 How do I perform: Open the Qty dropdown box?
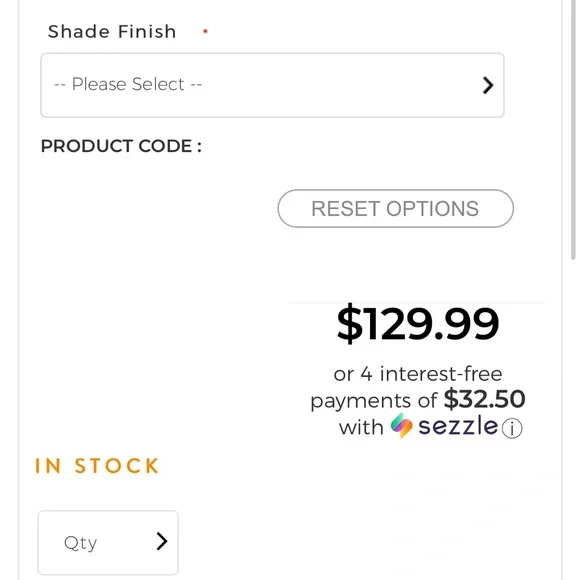tap(108, 542)
